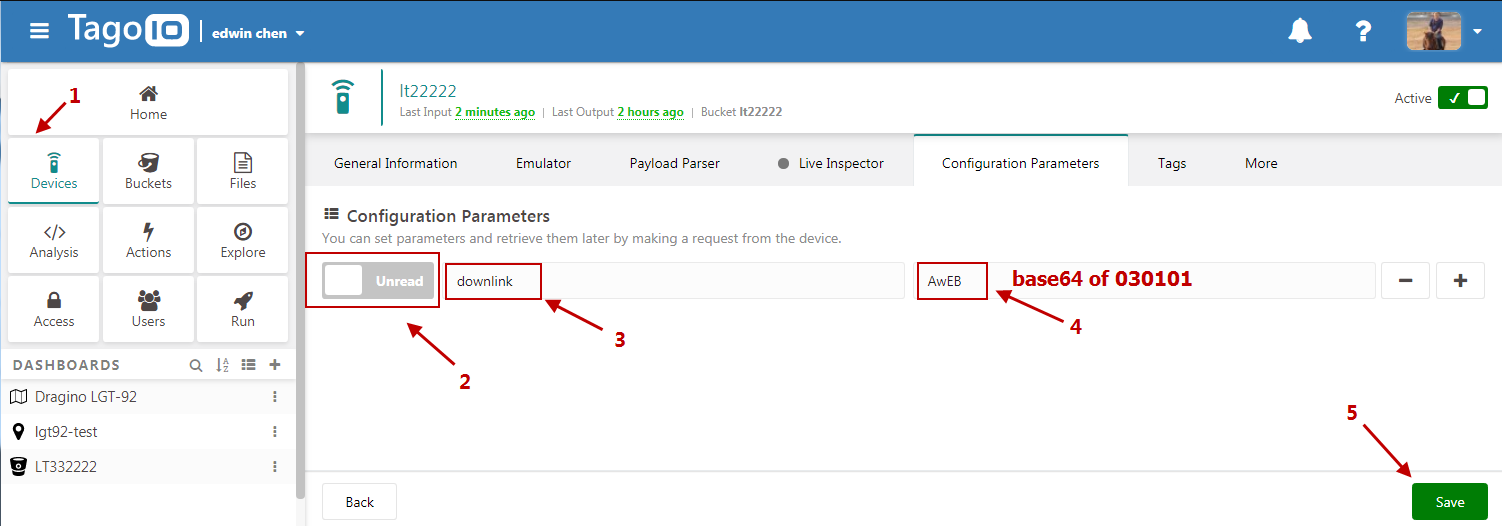Image resolution: width=1502 pixels, height=526 pixels.
Task: Switch to Payload Parser tab
Action: click(x=675, y=163)
